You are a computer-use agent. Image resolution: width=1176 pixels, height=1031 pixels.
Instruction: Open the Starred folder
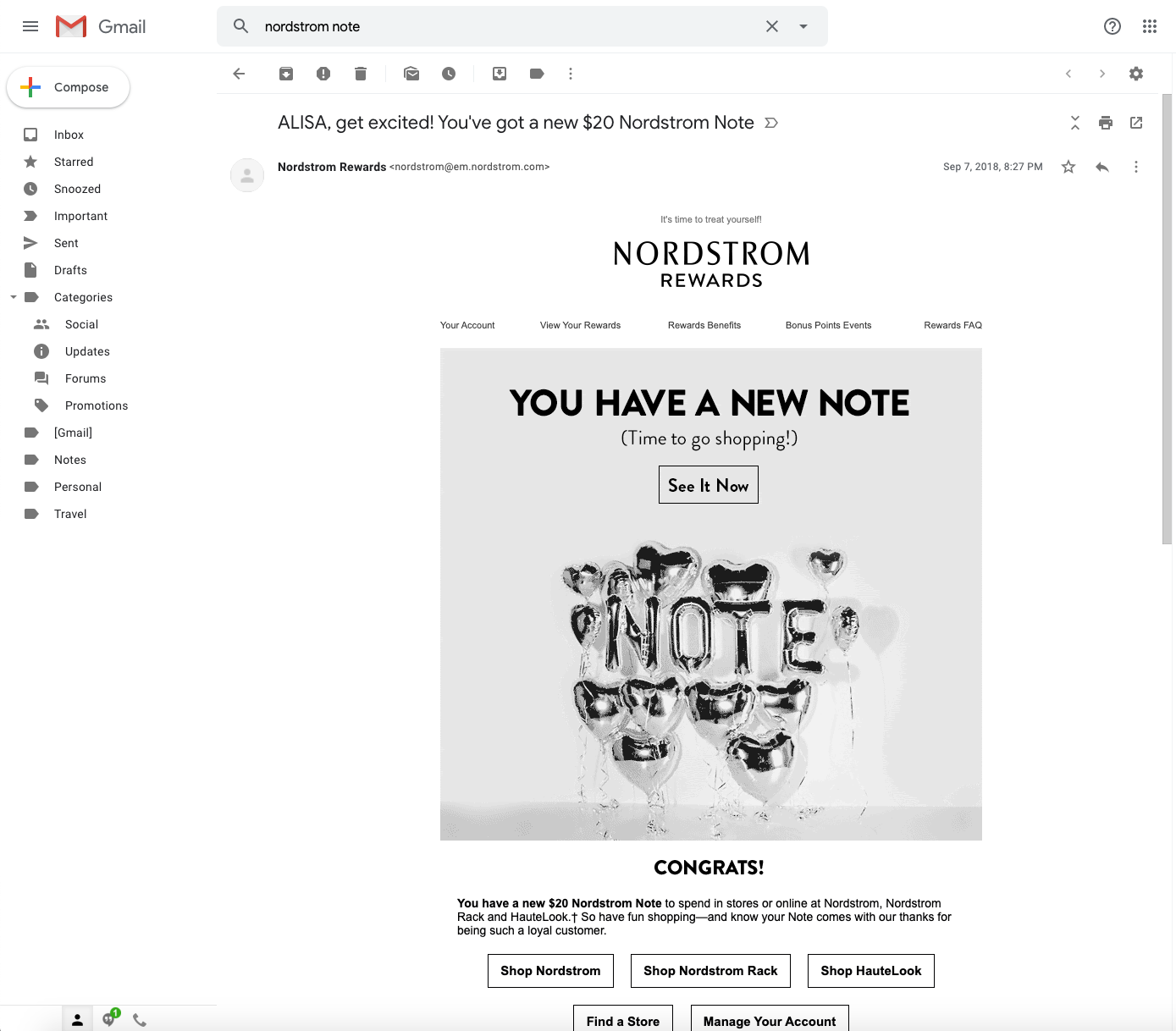pos(74,162)
